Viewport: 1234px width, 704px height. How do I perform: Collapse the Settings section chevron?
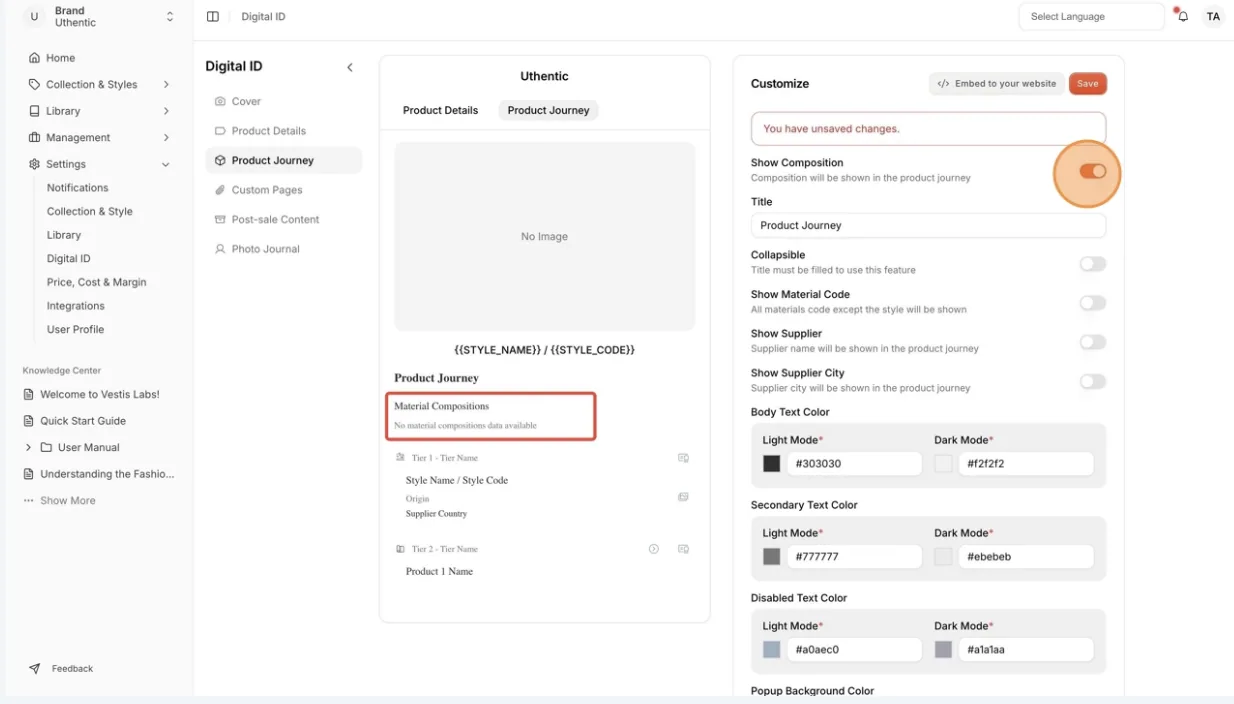[166, 164]
